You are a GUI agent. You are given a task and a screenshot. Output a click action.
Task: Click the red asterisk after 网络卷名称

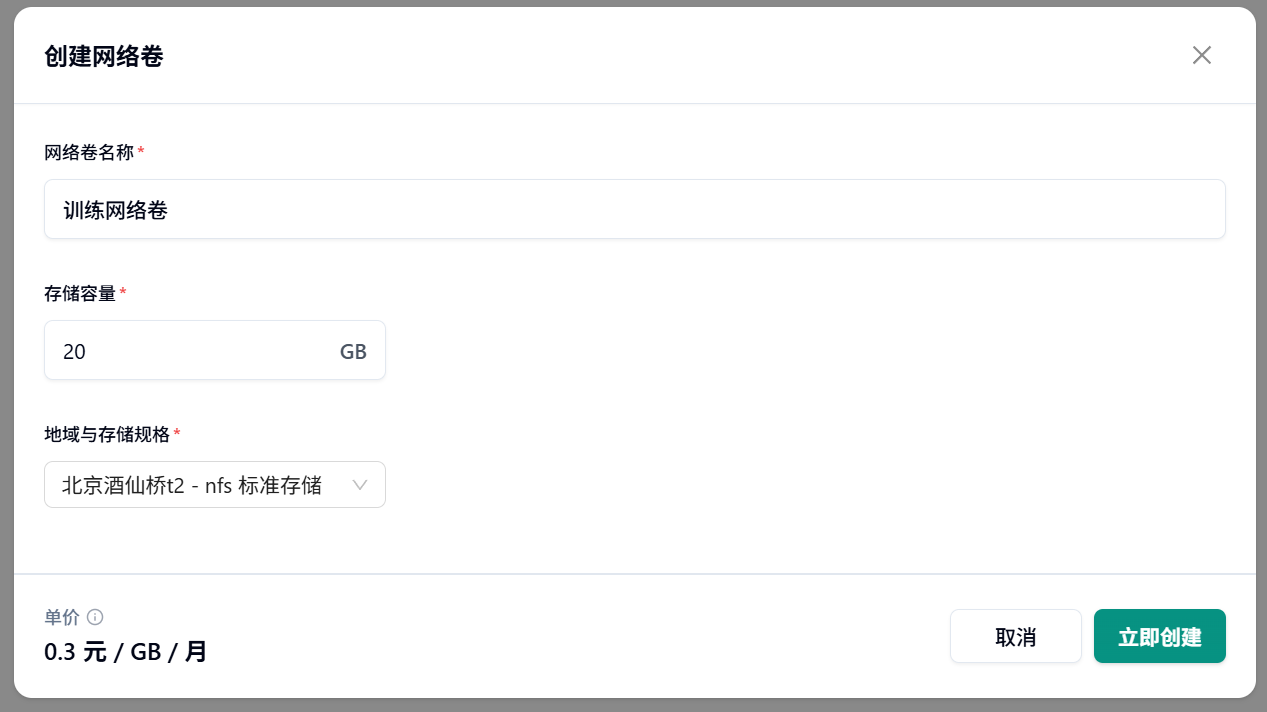141,150
